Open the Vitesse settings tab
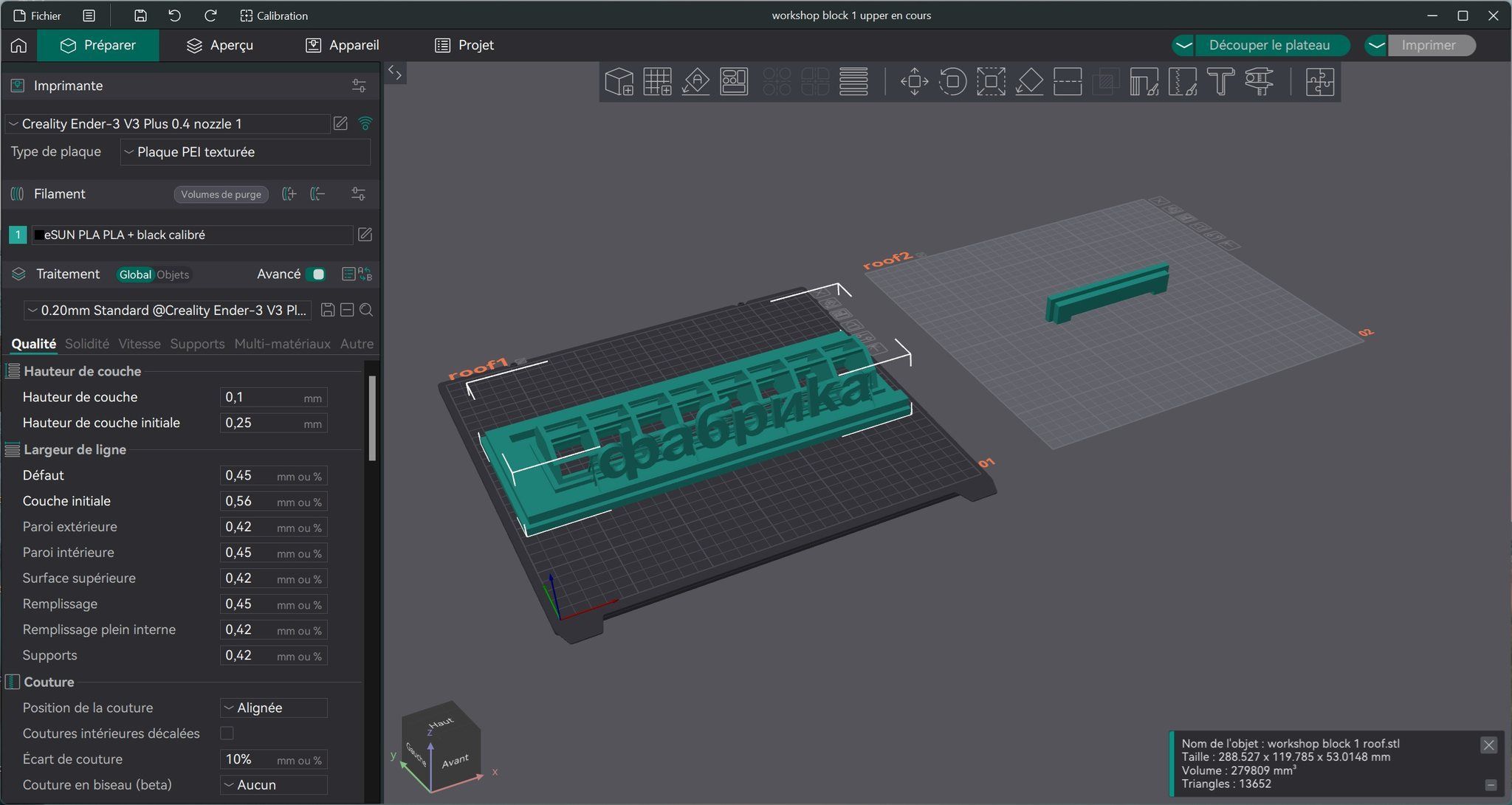Screen dimensions: 1512x805 coord(140,344)
